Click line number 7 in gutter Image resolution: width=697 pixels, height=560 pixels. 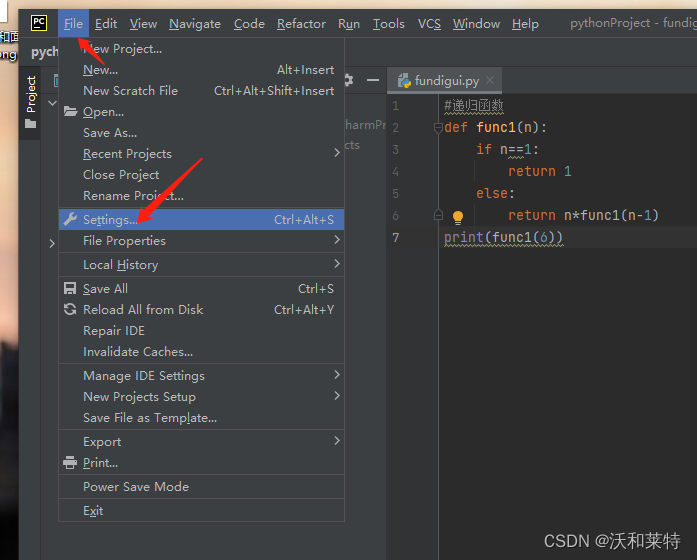(396, 238)
